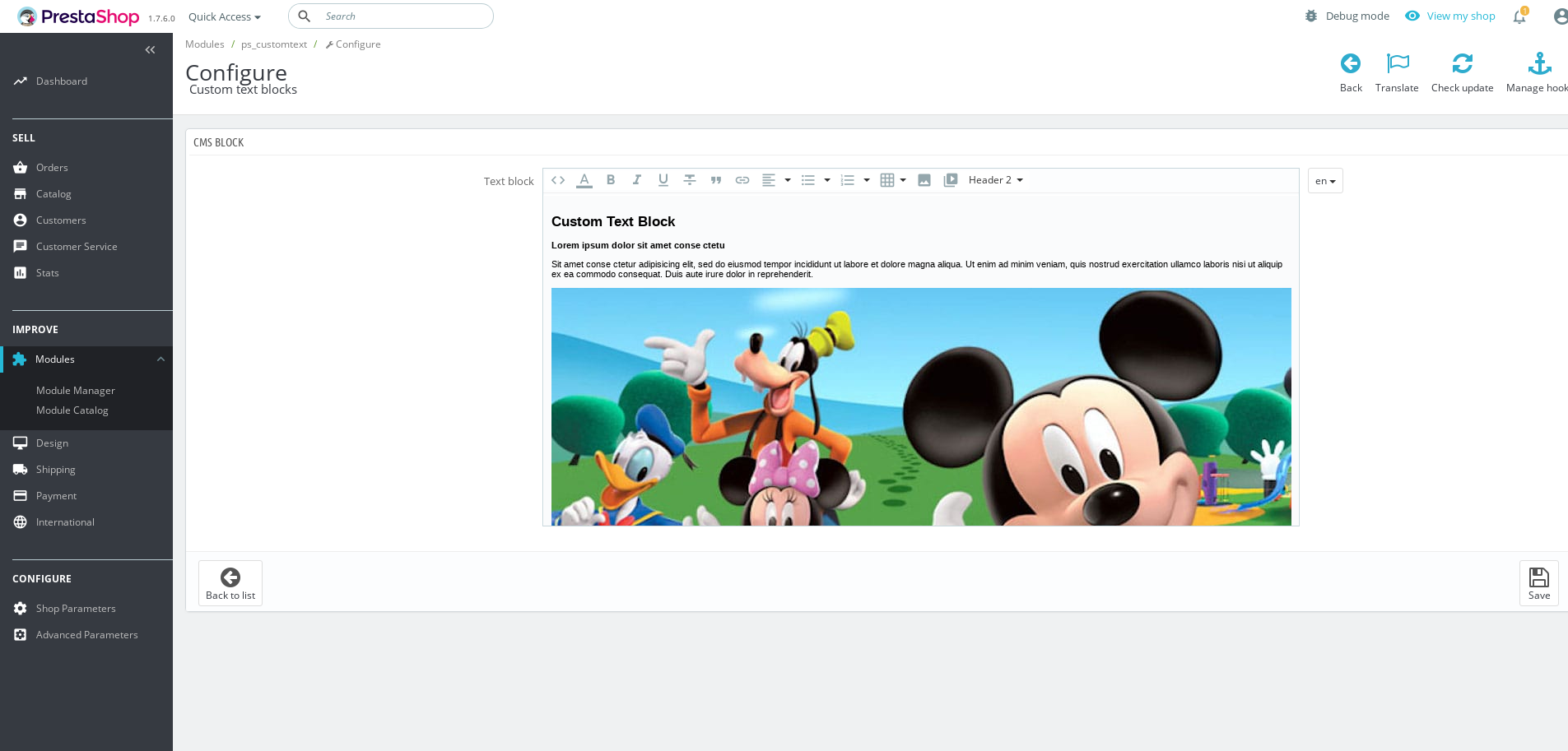Screen dimensions: 1568x751
Task: Insert a table via toolbar
Action: [x=887, y=180]
